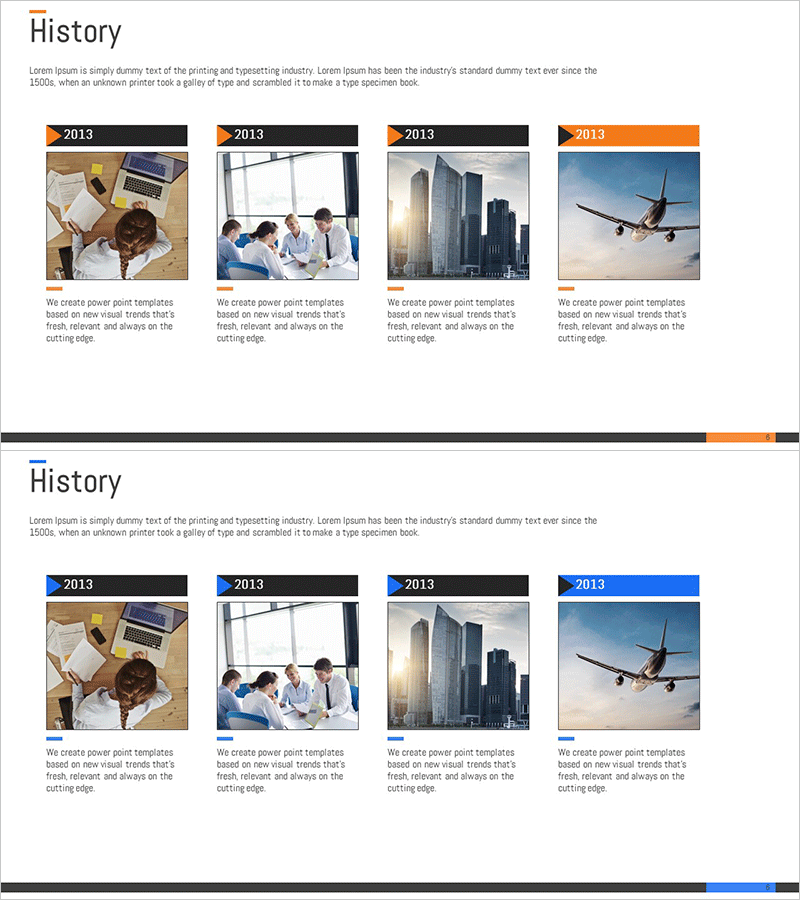
Task: Click the orange page number block in footer
Action: [740, 437]
